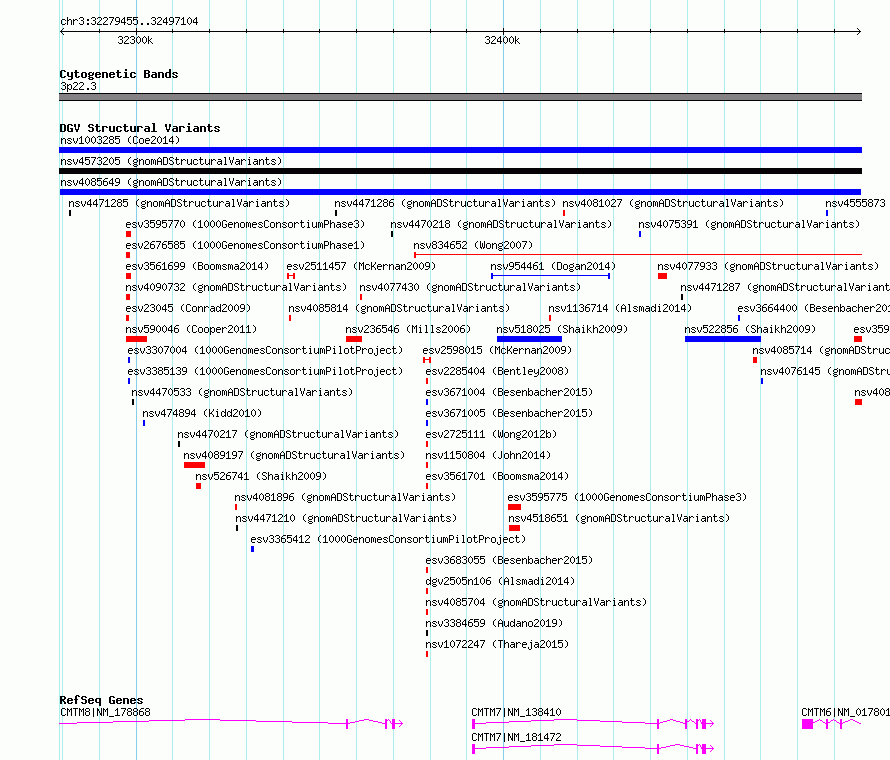
Task: Click the blue nsv522856 (Shaikh2009) bar
Action: (723, 339)
